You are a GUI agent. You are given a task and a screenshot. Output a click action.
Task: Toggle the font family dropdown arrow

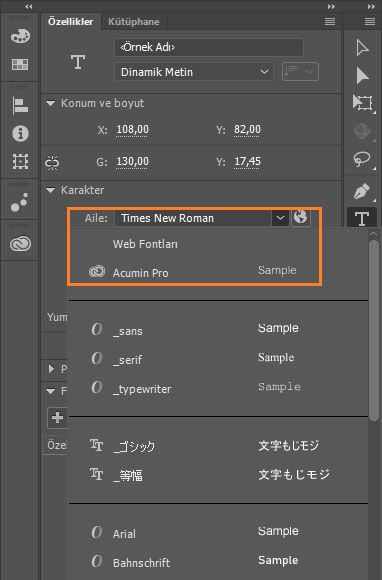[280, 218]
